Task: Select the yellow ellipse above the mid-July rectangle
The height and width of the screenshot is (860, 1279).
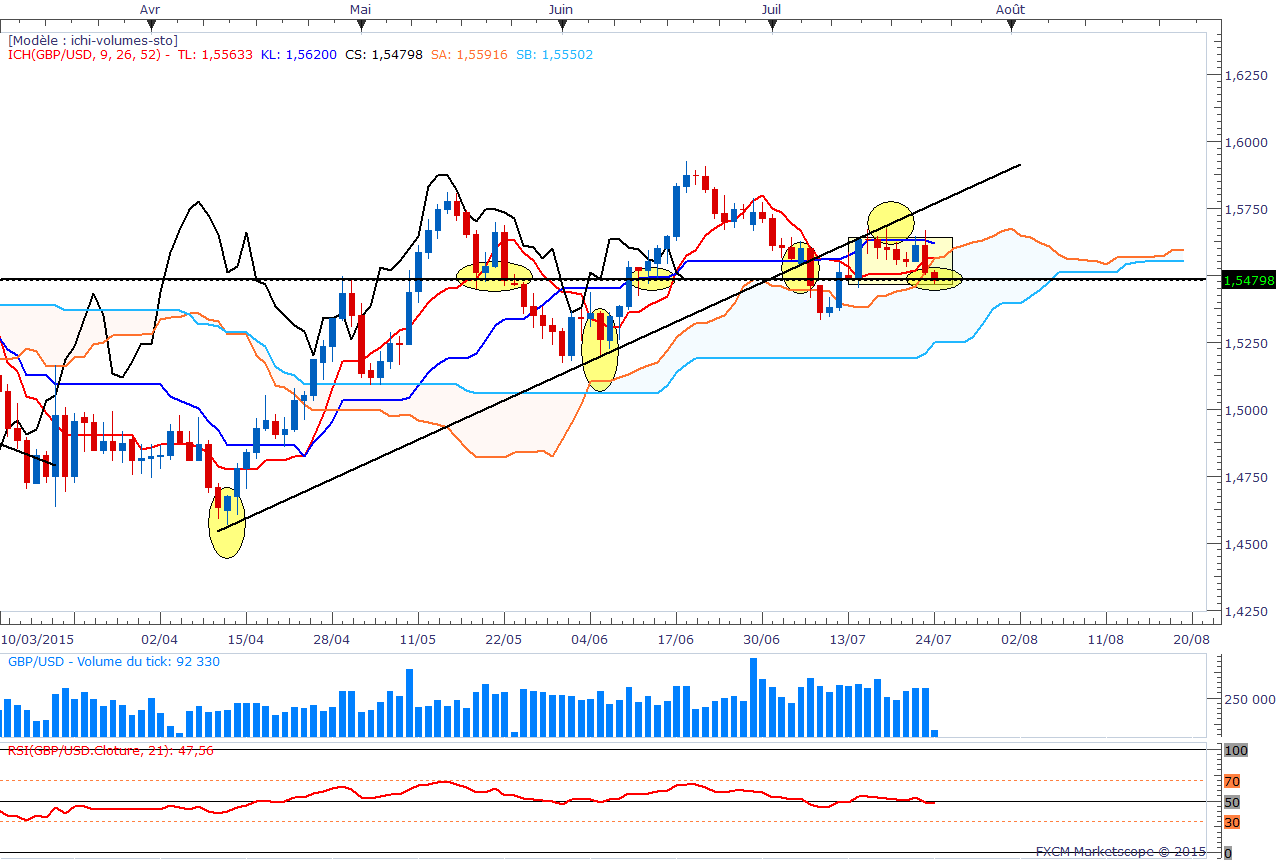Action: pyautogui.click(x=890, y=222)
